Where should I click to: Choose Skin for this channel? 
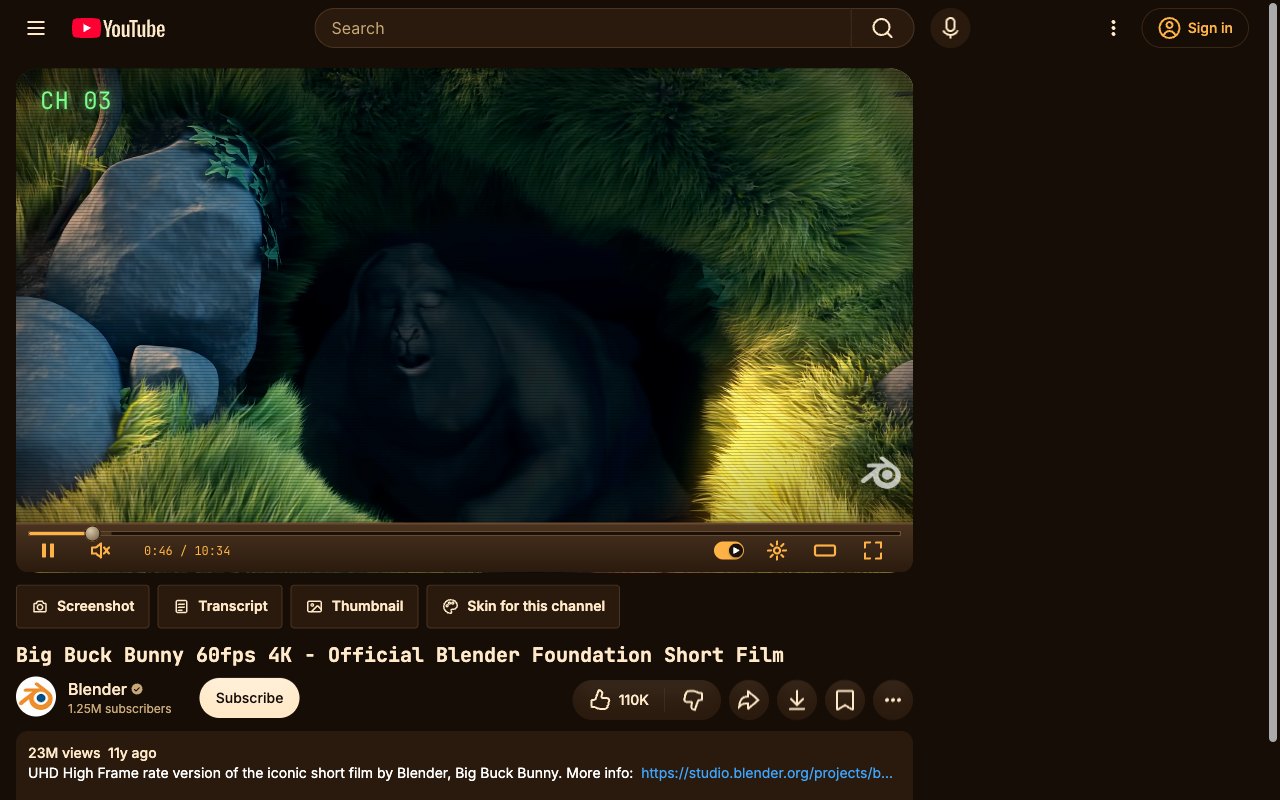pos(523,606)
